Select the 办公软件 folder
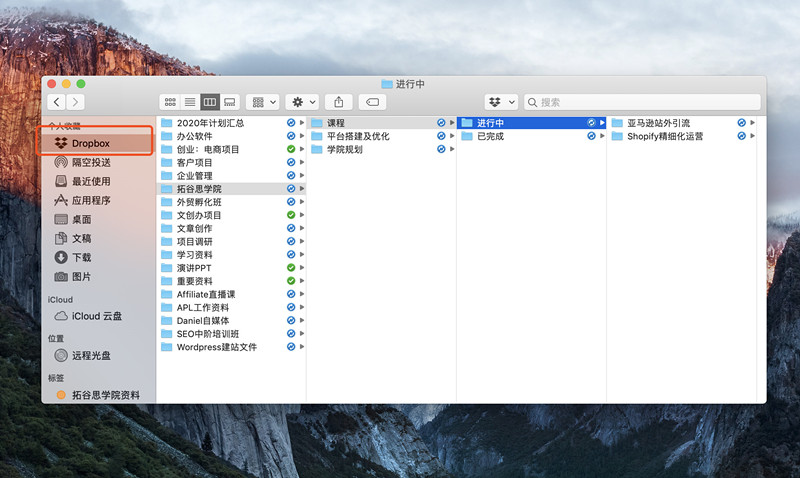This screenshot has height=478, width=800. tap(231, 136)
